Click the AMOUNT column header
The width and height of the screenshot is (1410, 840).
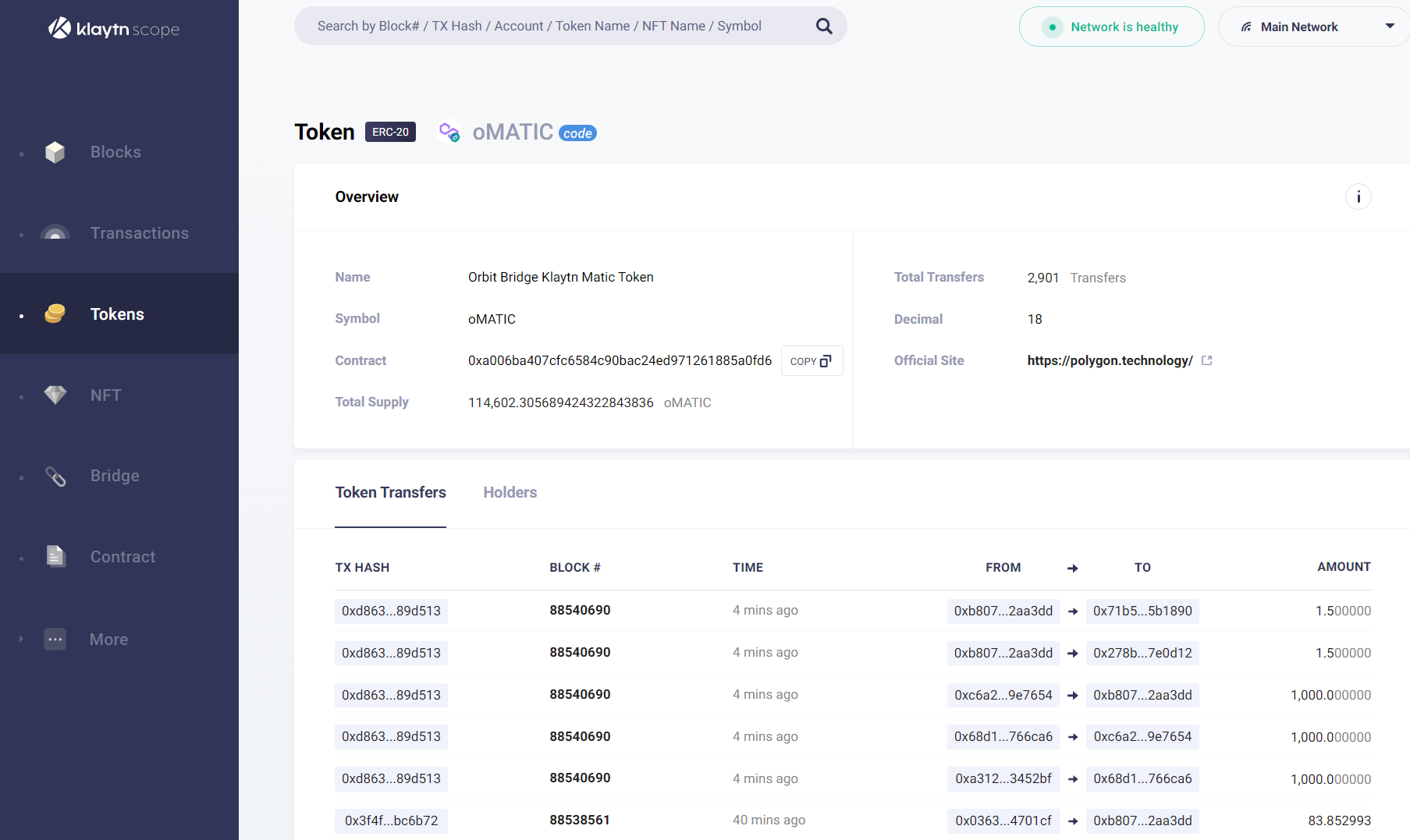point(1344,567)
